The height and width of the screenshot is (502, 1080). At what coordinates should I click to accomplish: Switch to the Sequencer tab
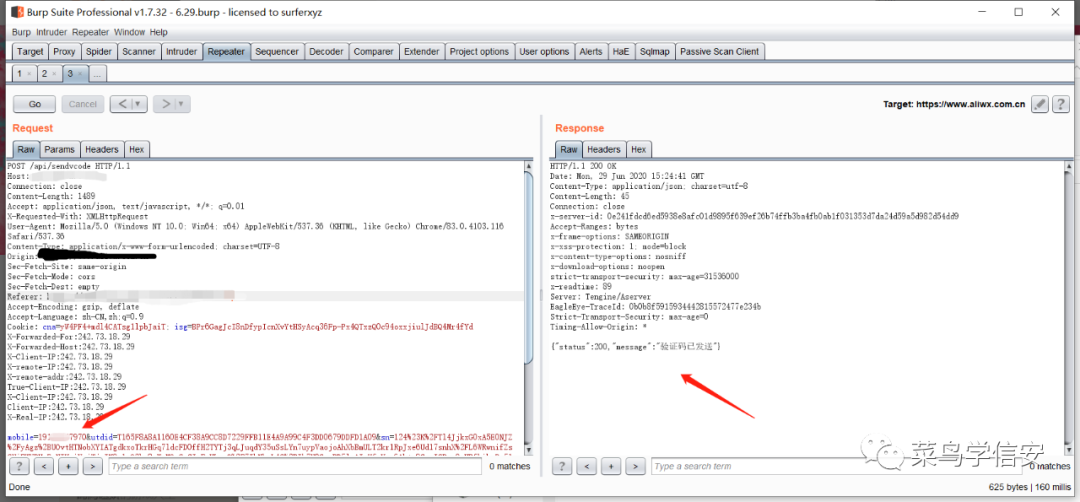pyautogui.click(x=277, y=52)
